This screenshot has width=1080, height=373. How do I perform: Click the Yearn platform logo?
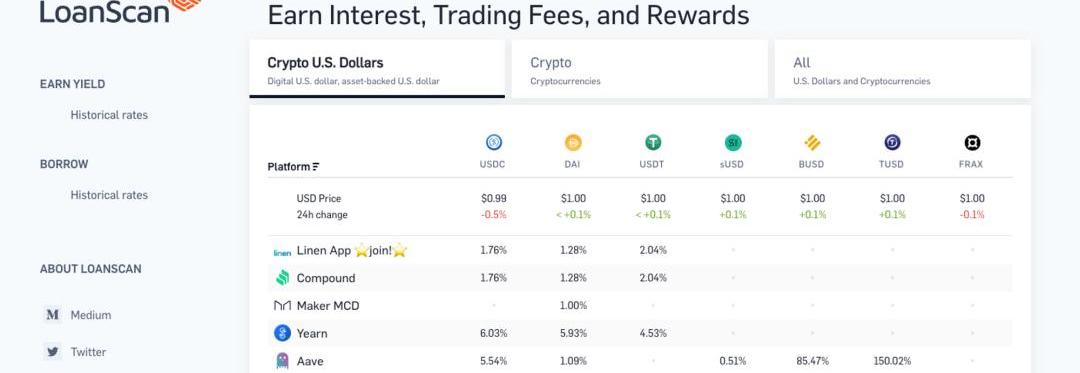click(x=282, y=333)
